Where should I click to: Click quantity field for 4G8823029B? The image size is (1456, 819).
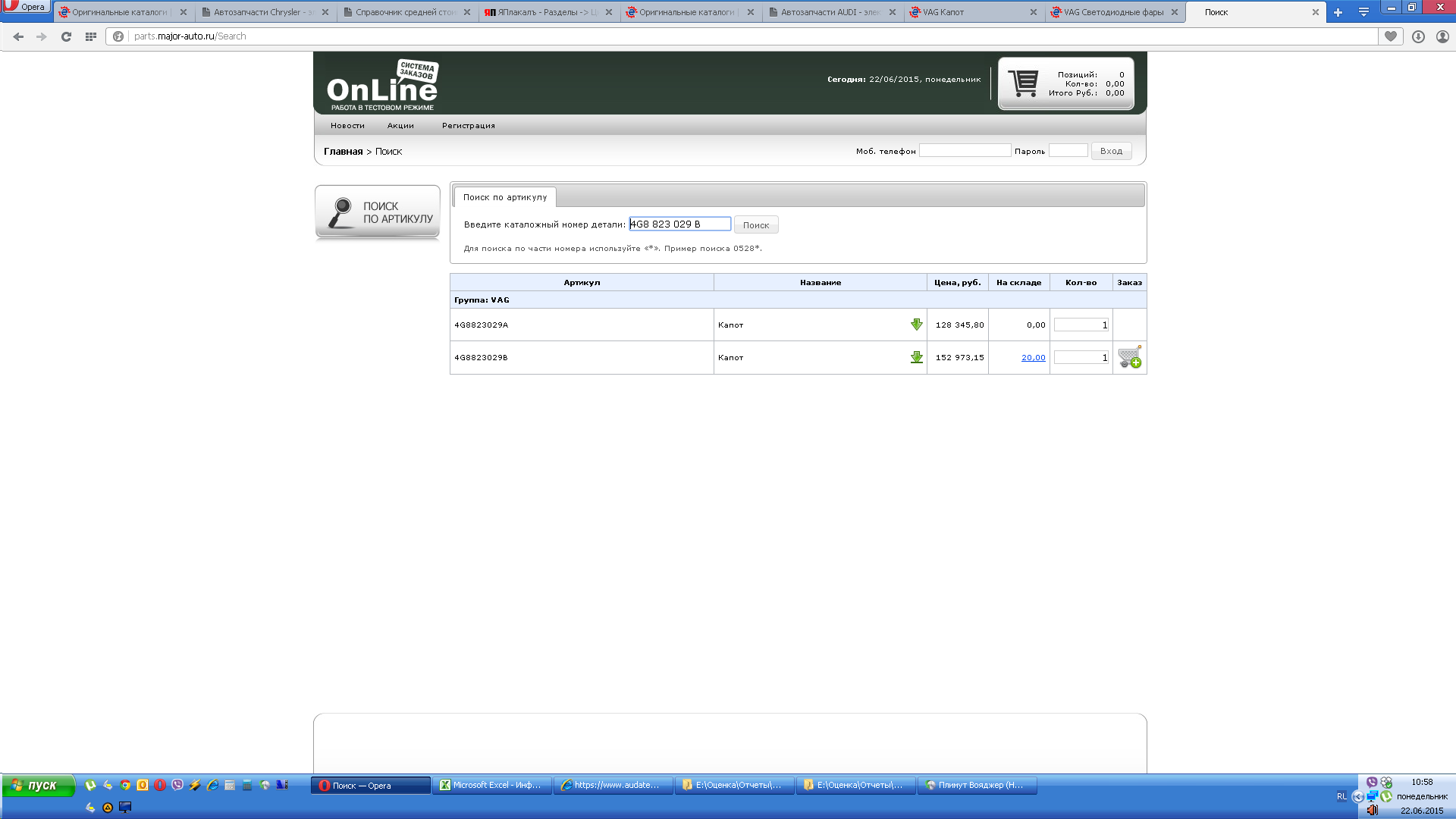1081,357
